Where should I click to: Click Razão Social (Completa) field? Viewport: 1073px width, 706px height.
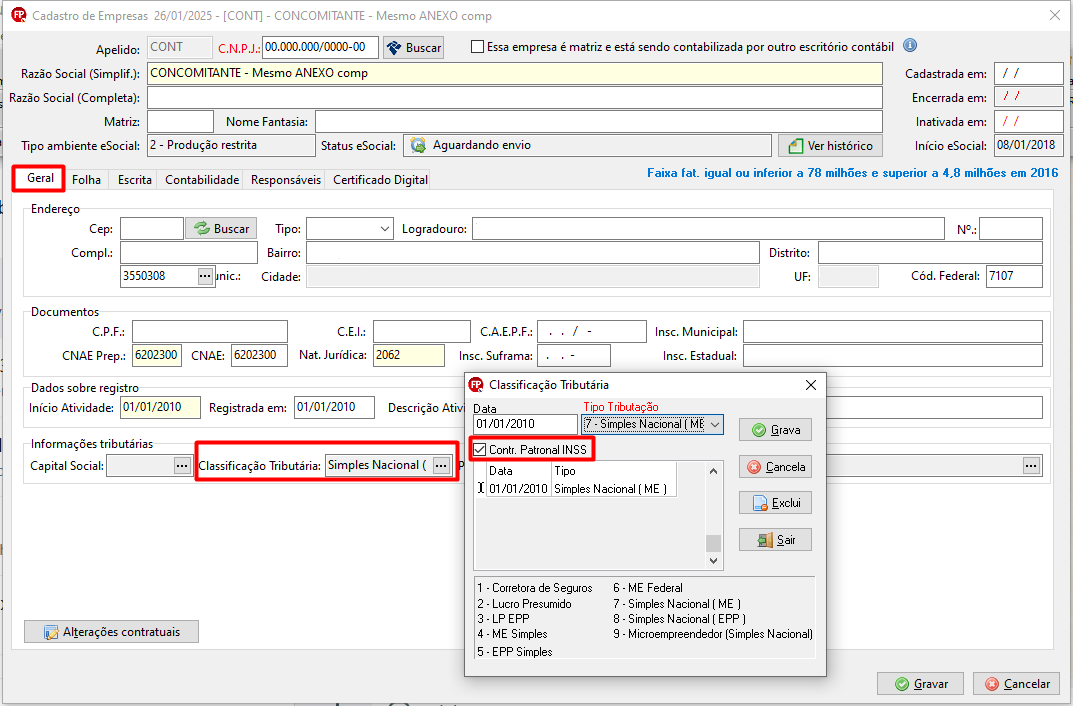515,98
